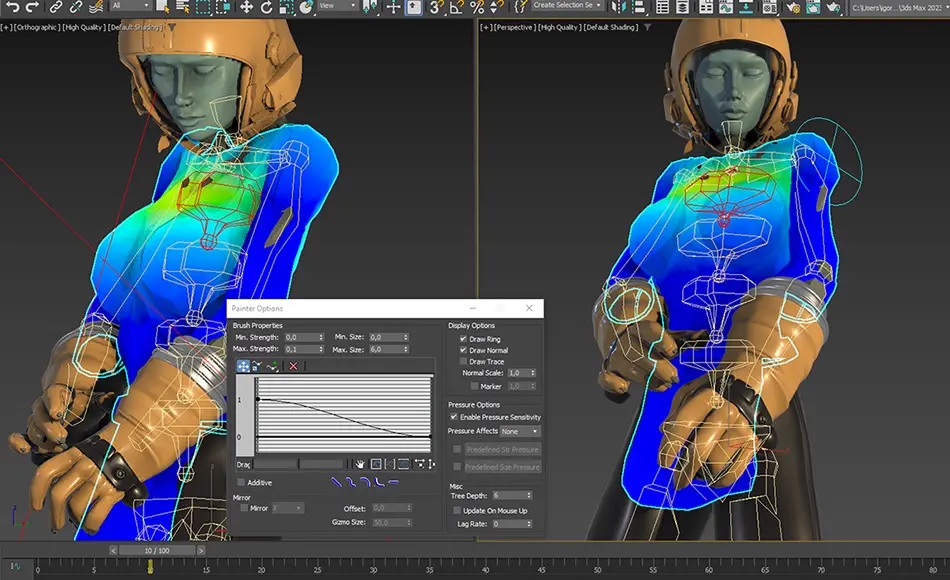Open the Pressure Affects dropdown
Image resolution: width=950 pixels, height=580 pixels.
click(x=520, y=431)
